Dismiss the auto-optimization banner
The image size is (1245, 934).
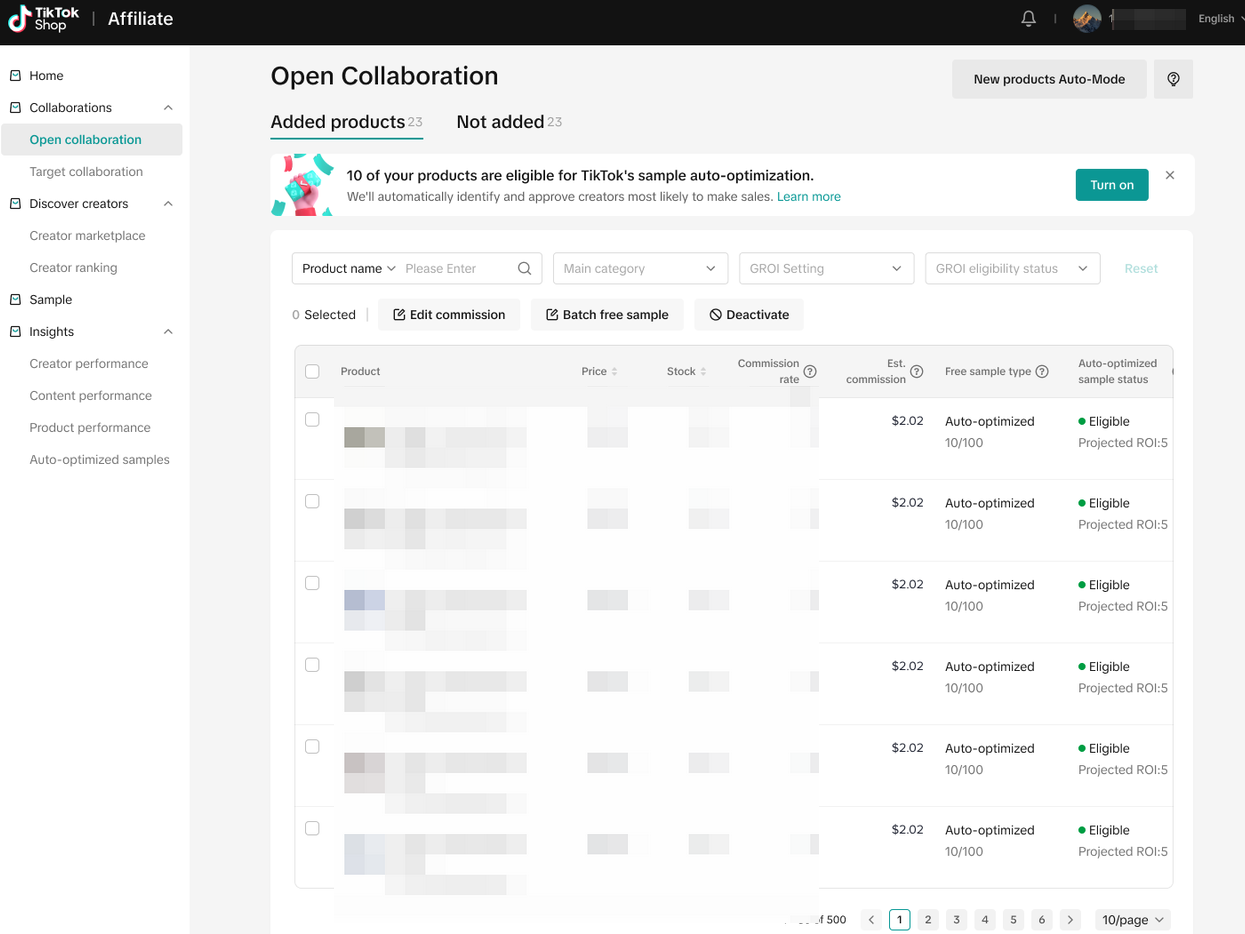[1170, 176]
